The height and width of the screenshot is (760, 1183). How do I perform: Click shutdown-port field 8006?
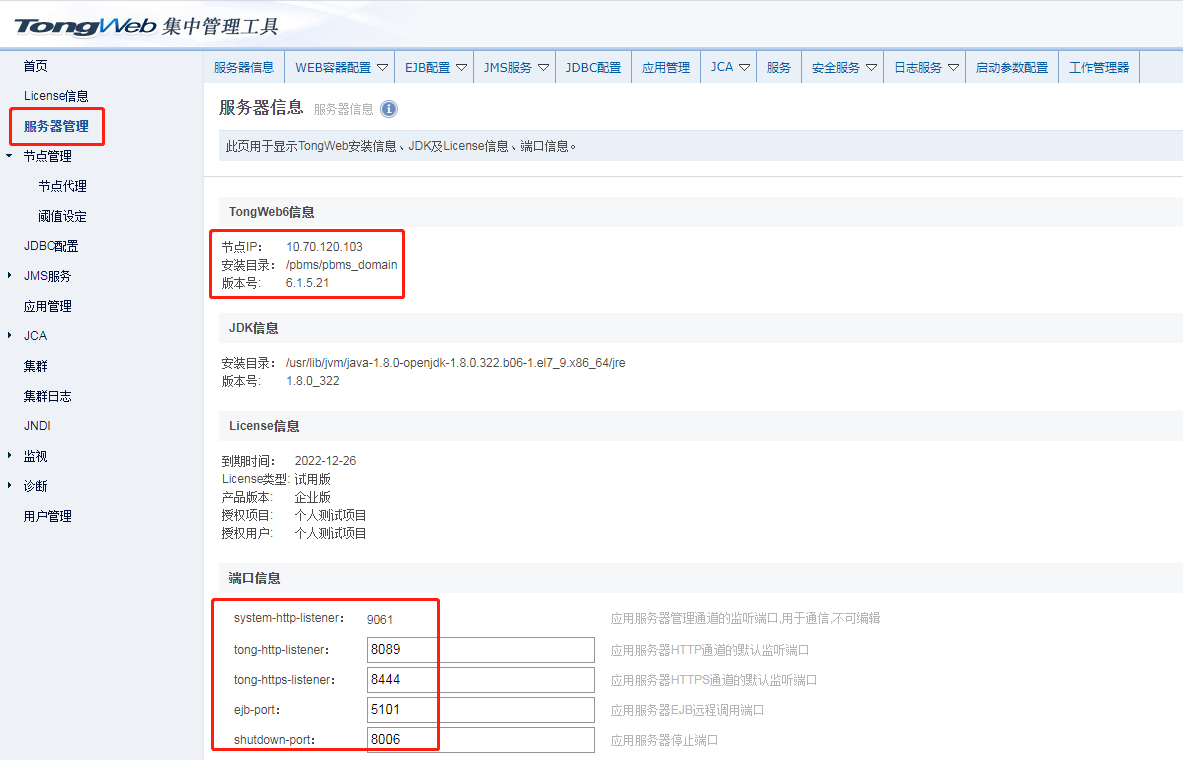(x=481, y=740)
